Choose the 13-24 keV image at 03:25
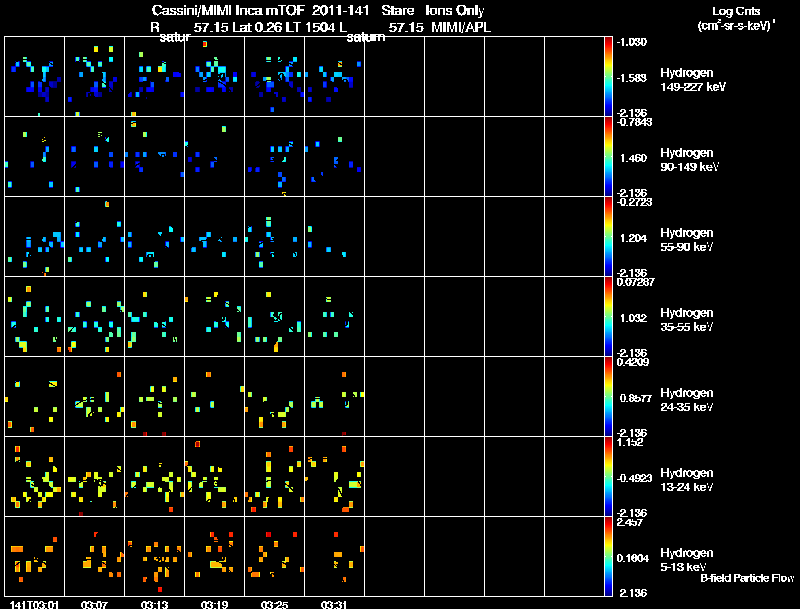 [x=274, y=476]
